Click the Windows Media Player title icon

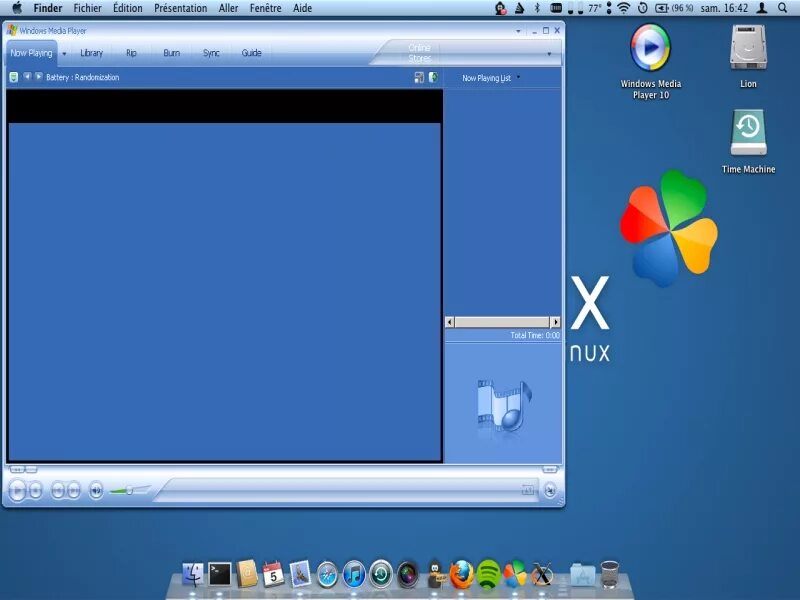click(x=12, y=31)
